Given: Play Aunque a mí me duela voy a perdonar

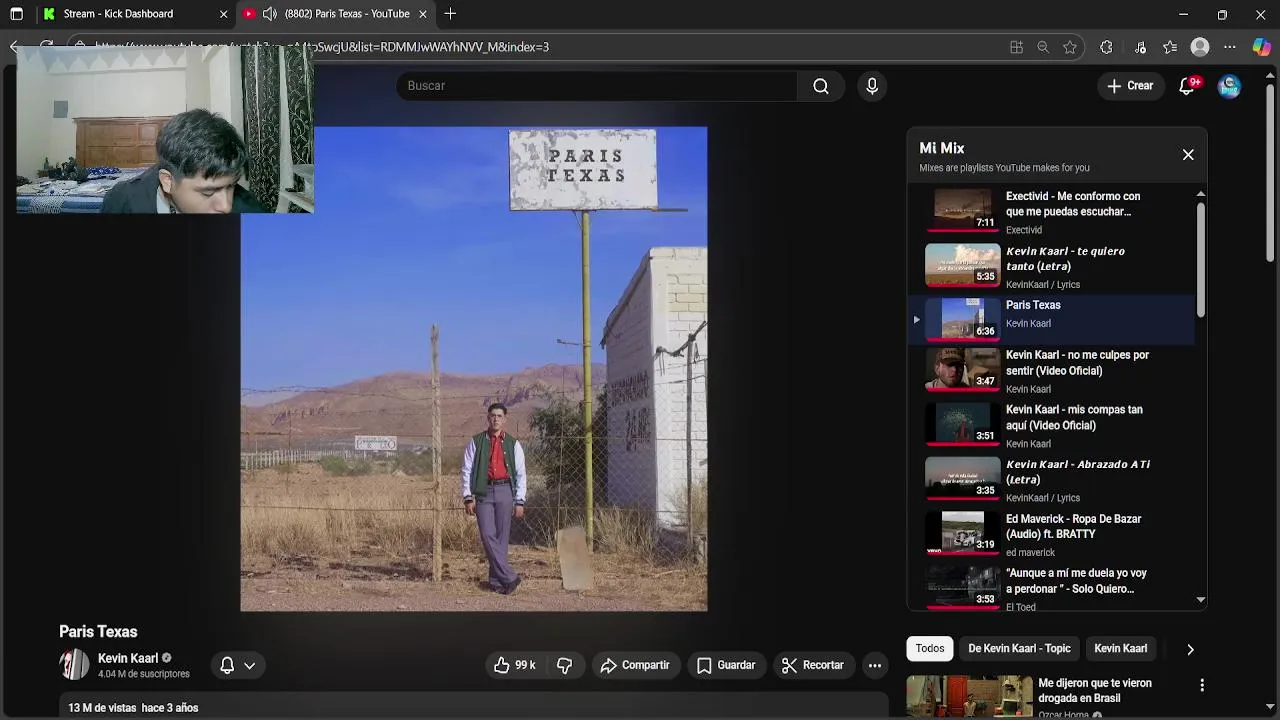Looking at the screenshot, I should click(1051, 589).
